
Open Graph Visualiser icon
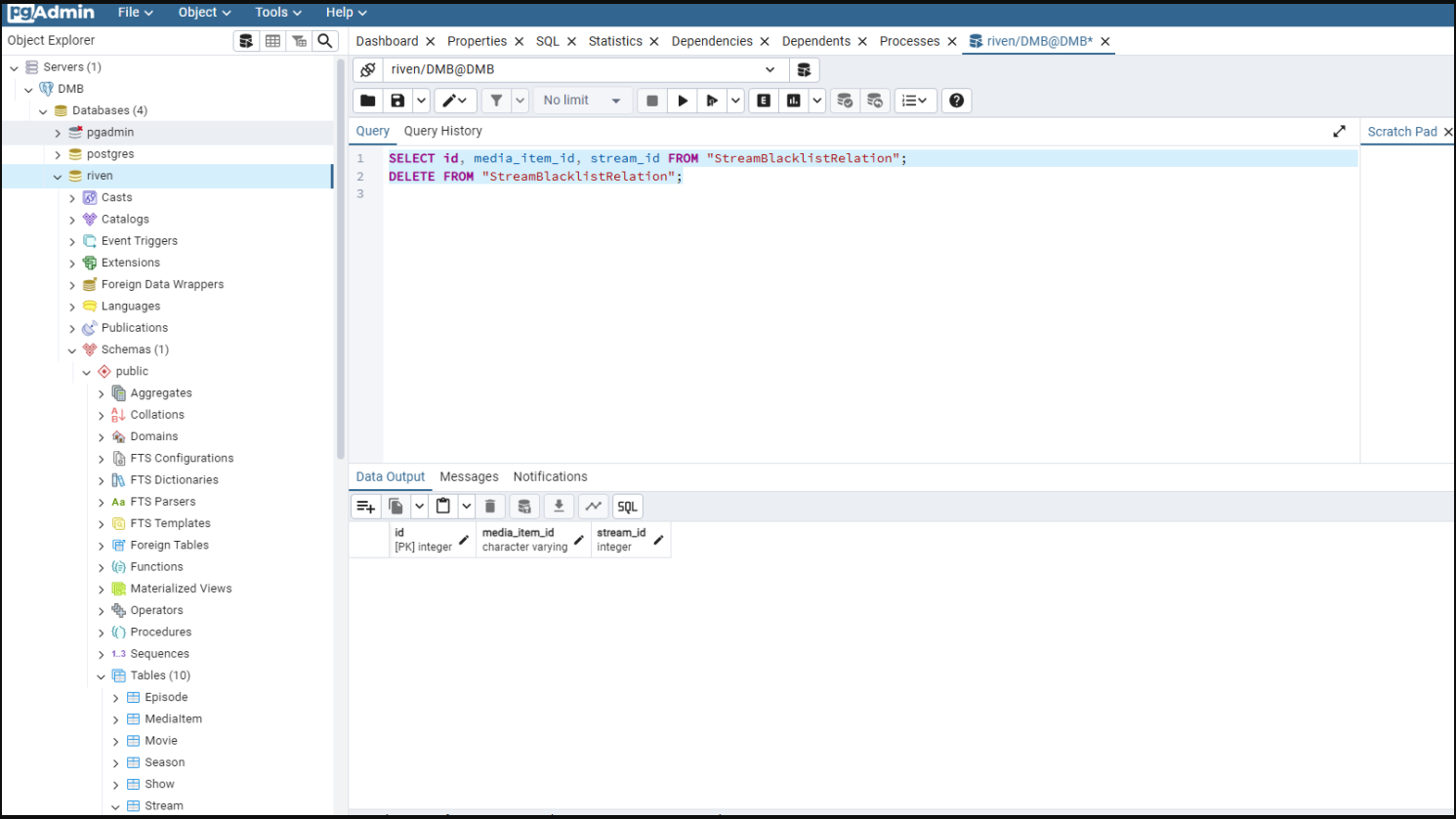[593, 507]
